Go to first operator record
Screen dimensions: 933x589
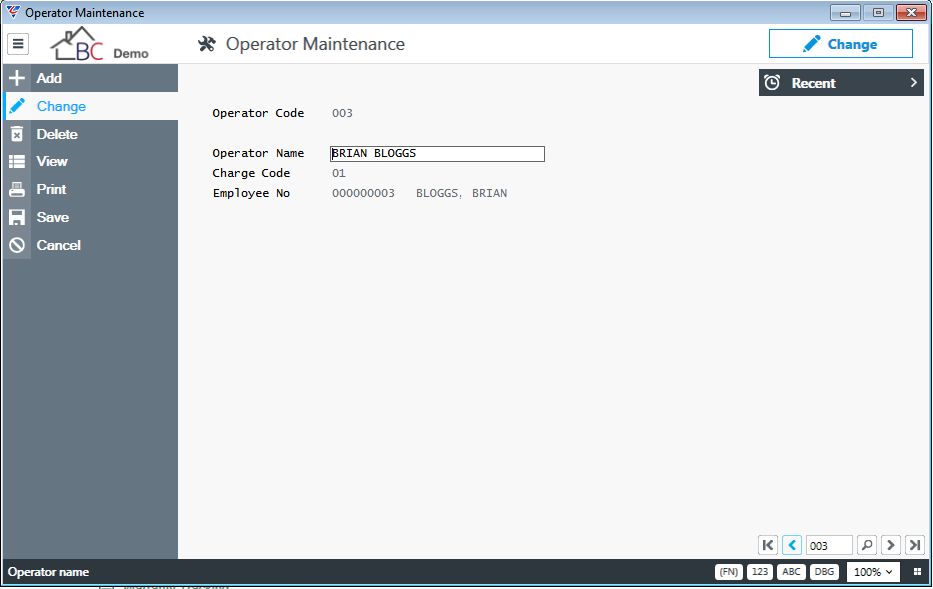click(768, 545)
